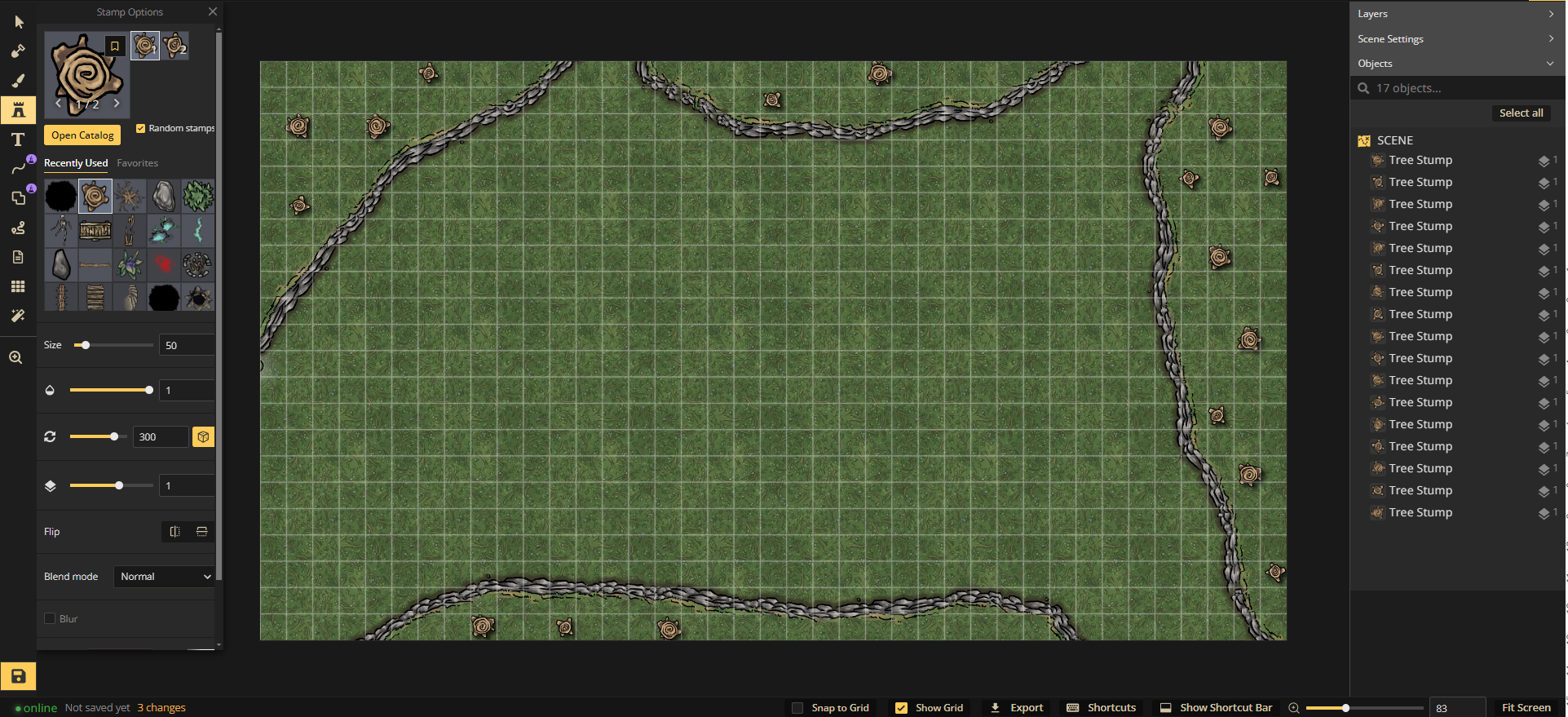
Task: Open the Blend mode dropdown
Action: click(x=164, y=577)
